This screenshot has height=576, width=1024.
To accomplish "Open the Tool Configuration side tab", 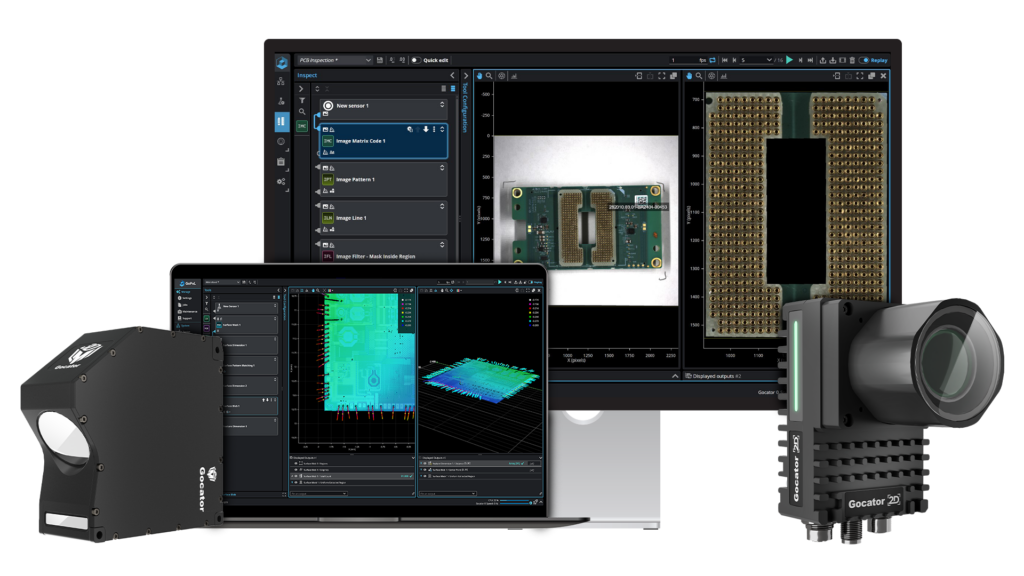I will pos(464,110).
